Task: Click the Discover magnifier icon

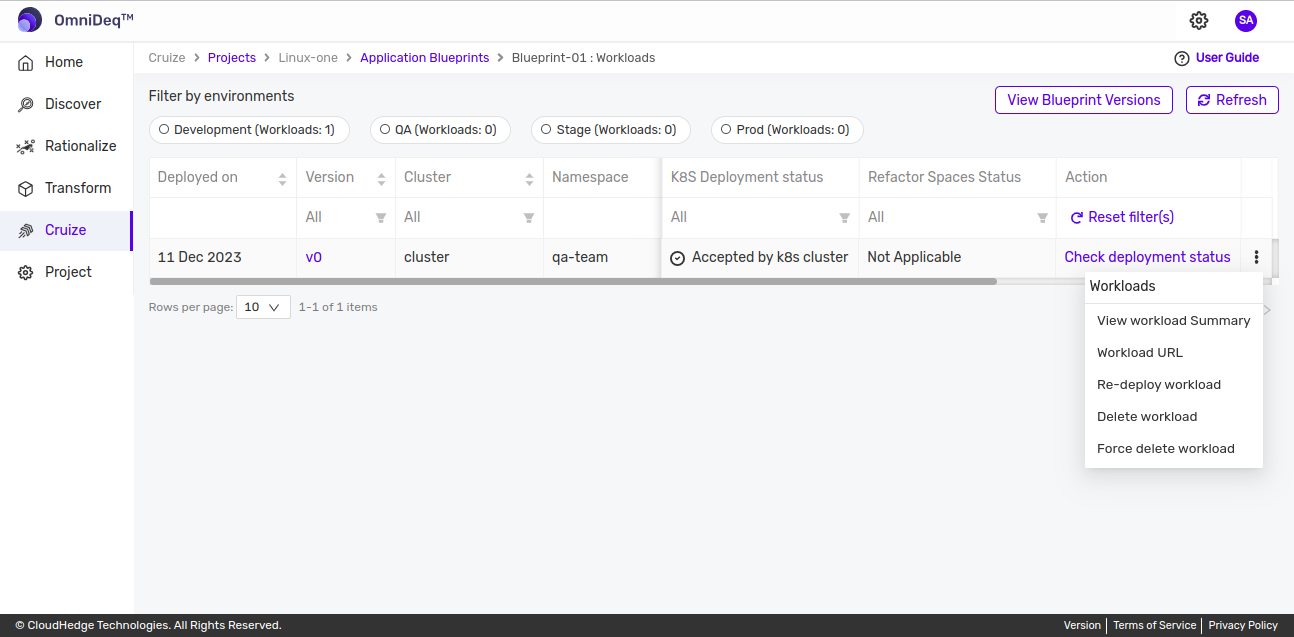Action: tap(26, 104)
